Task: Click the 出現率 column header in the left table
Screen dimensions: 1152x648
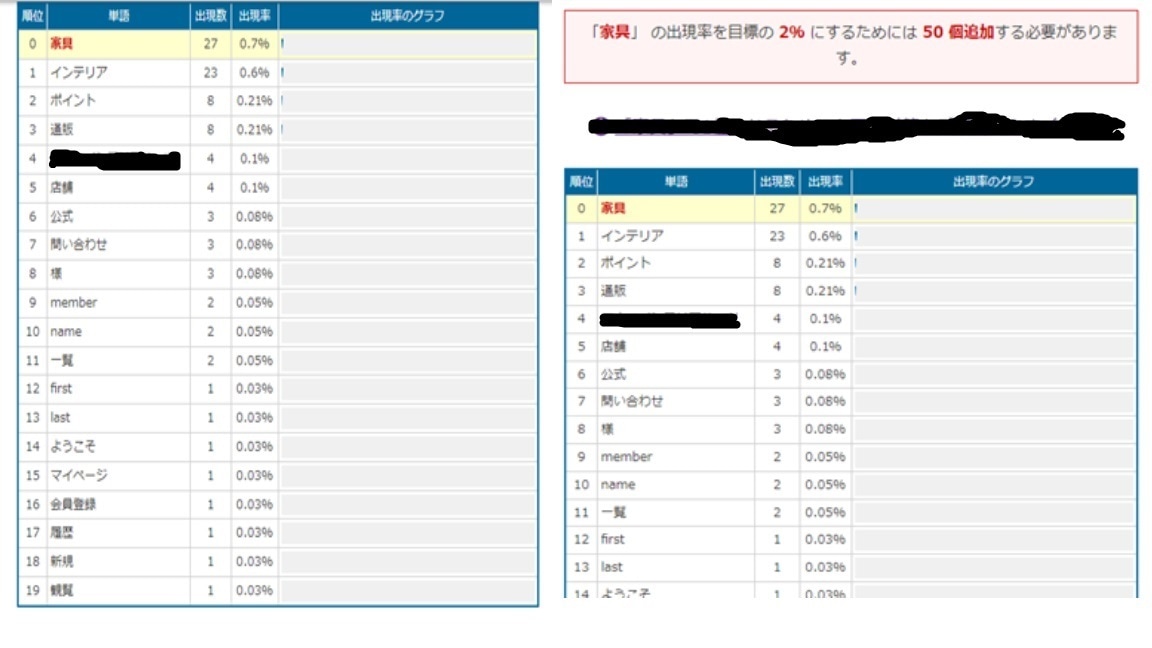Action: point(254,15)
